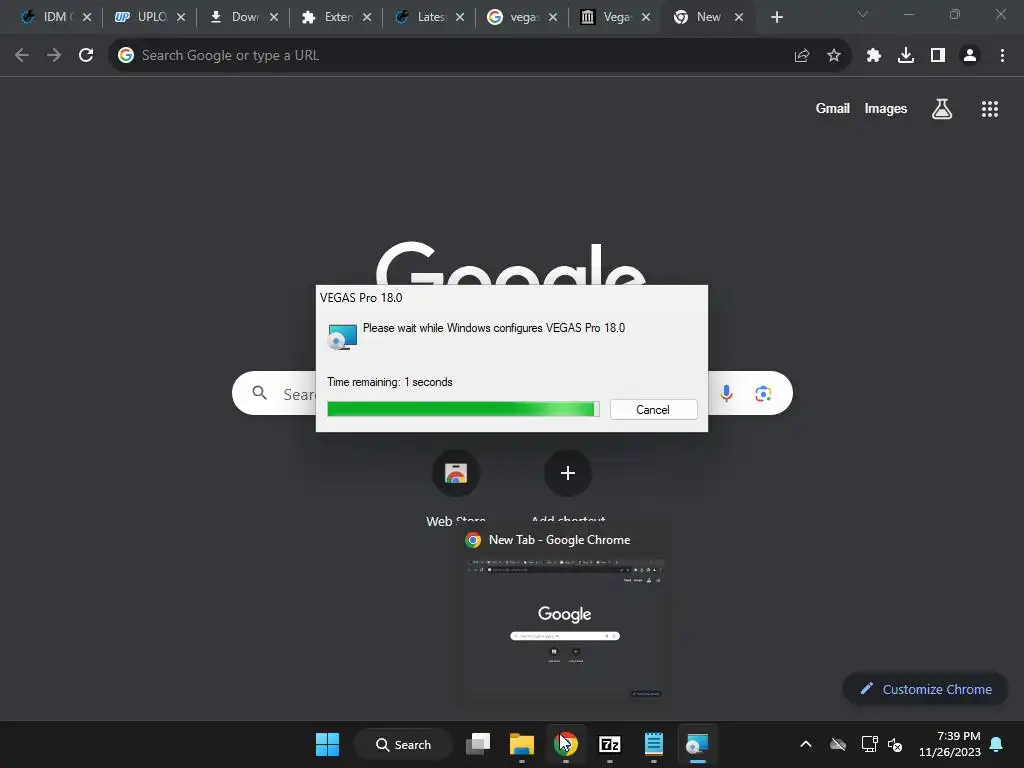Viewport: 1024px width, 768px height.
Task: Open the clock showing 7:39 PM
Action: (950, 744)
